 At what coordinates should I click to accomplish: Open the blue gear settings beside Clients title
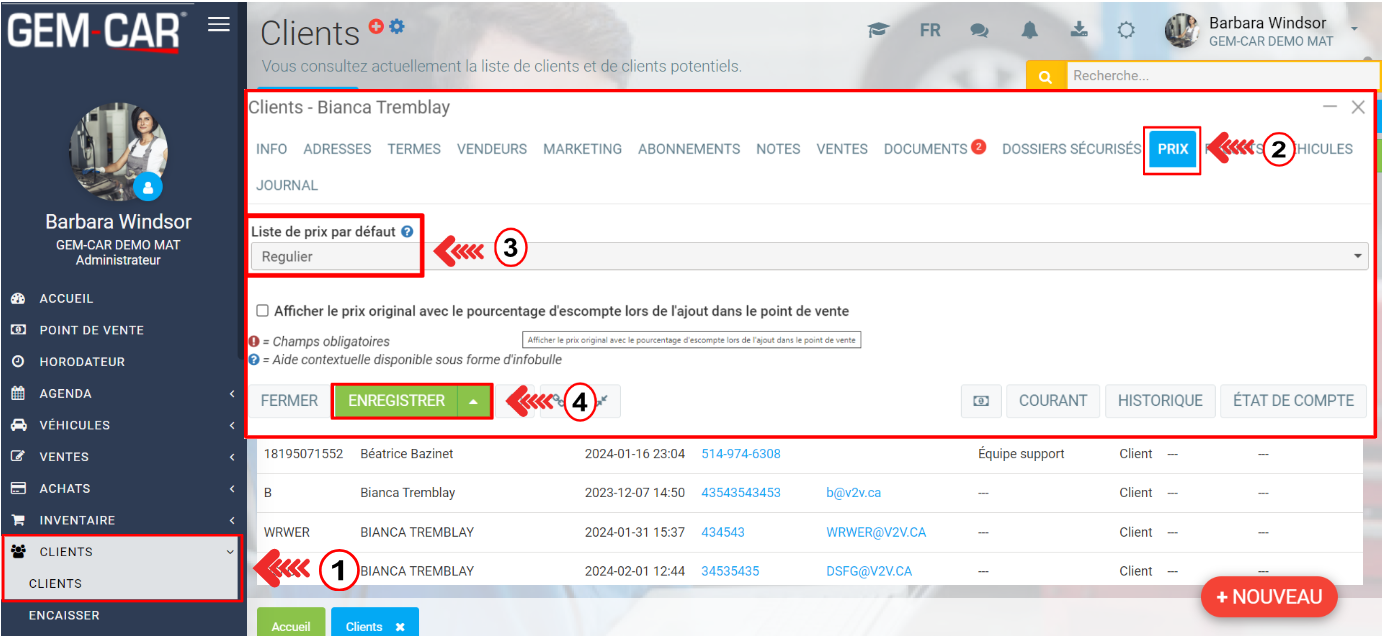click(x=397, y=27)
